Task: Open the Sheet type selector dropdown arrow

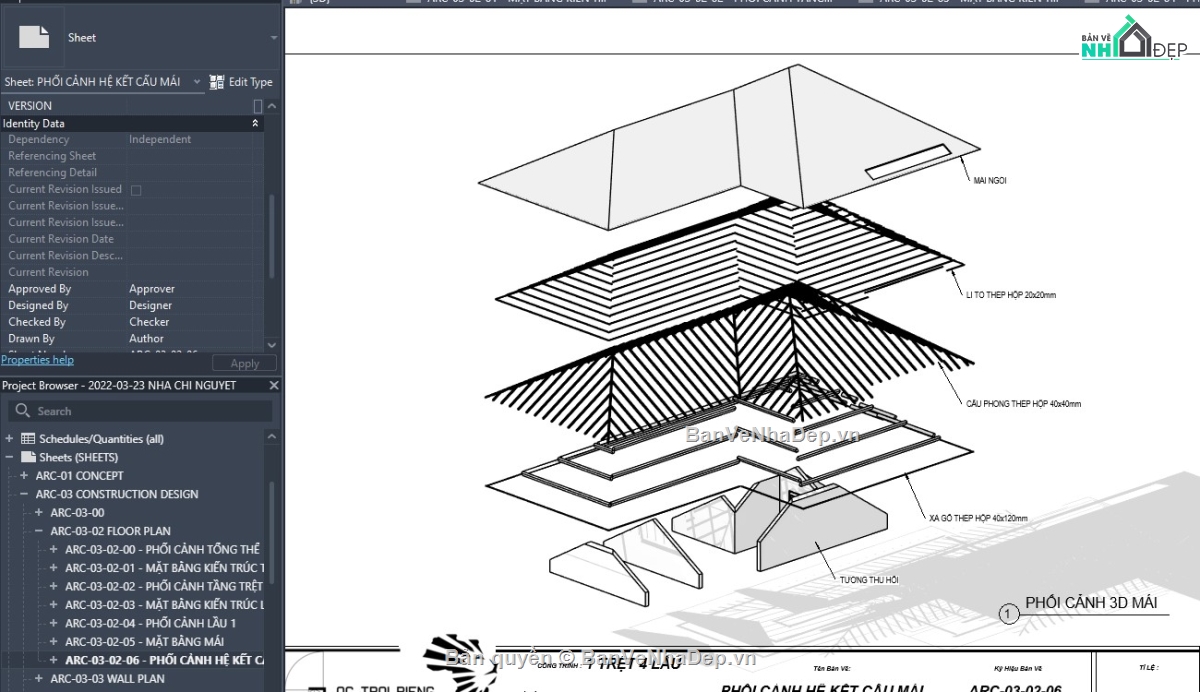Action: click(274, 38)
